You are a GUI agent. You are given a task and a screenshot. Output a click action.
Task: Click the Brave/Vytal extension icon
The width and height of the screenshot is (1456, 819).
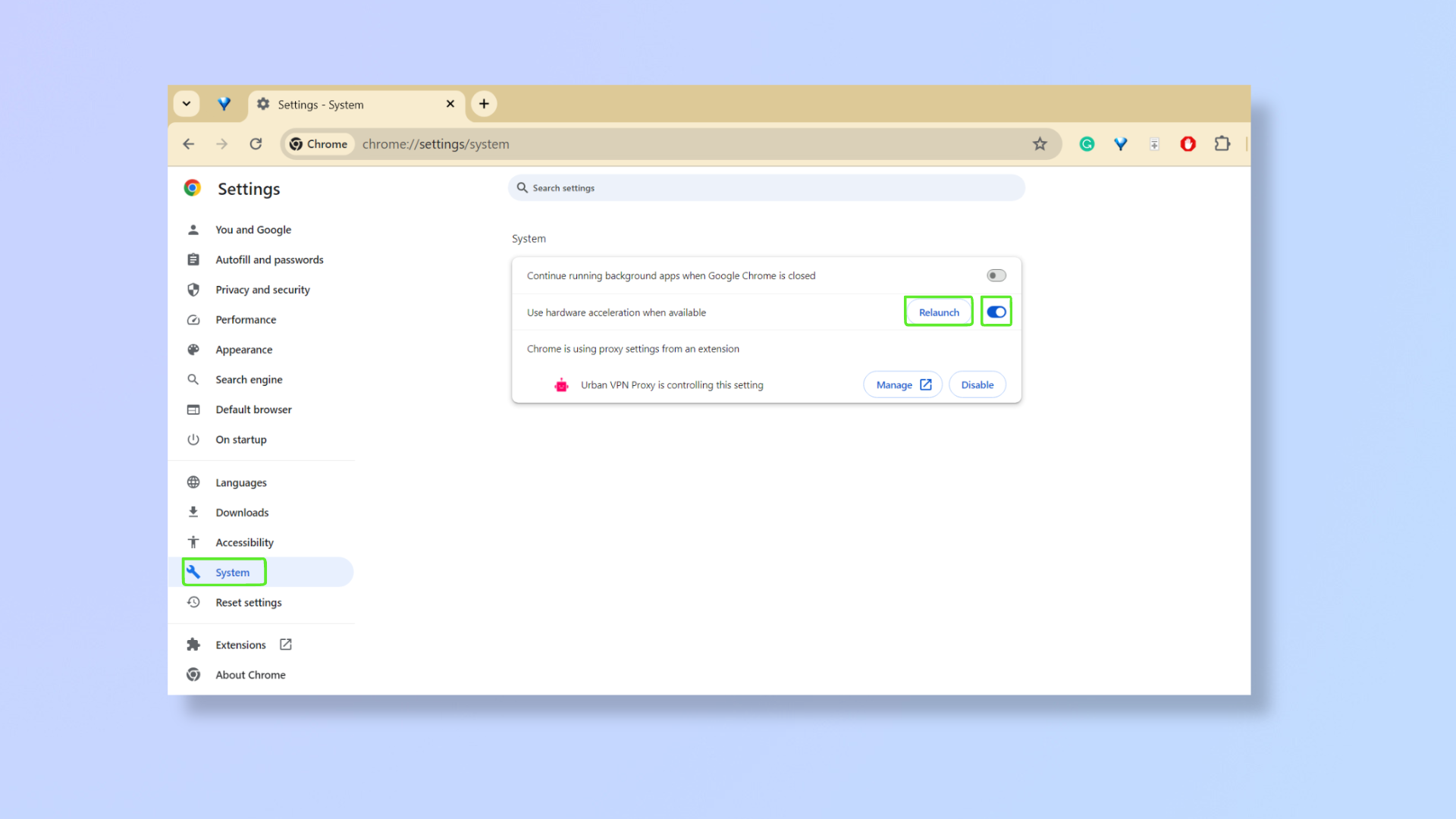tap(1121, 144)
